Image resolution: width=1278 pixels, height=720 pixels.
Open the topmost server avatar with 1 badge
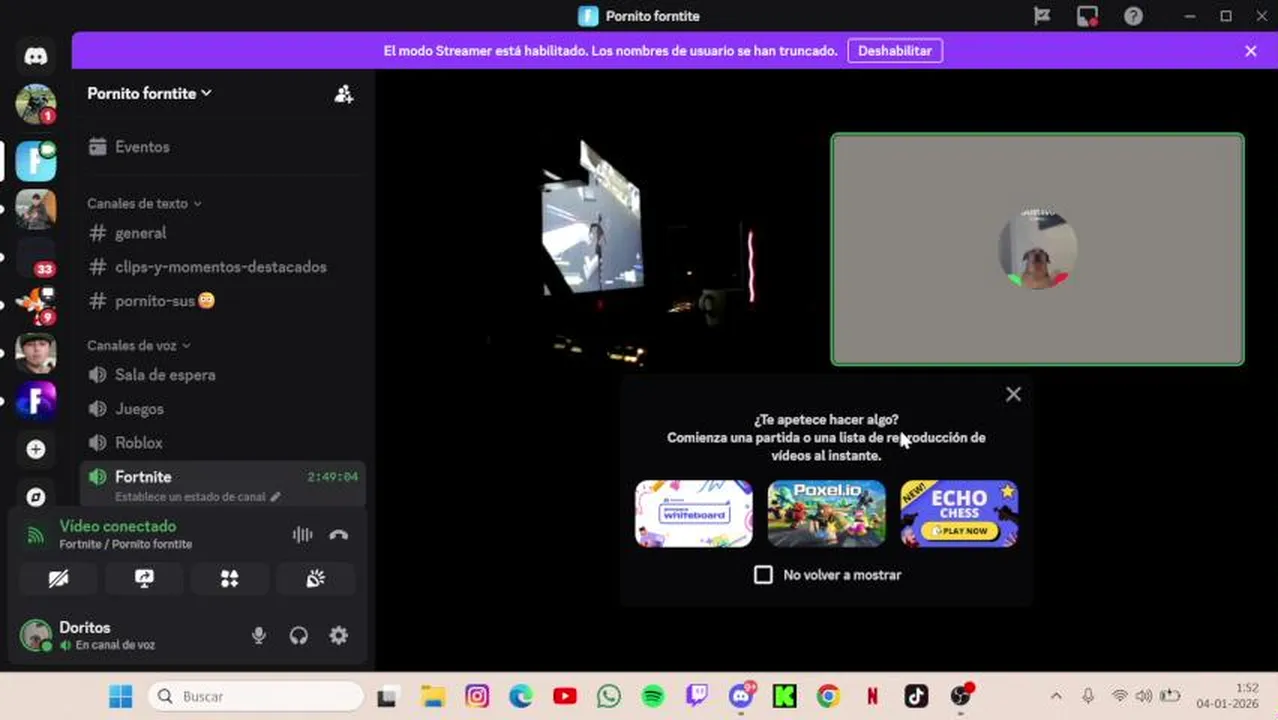(36, 104)
